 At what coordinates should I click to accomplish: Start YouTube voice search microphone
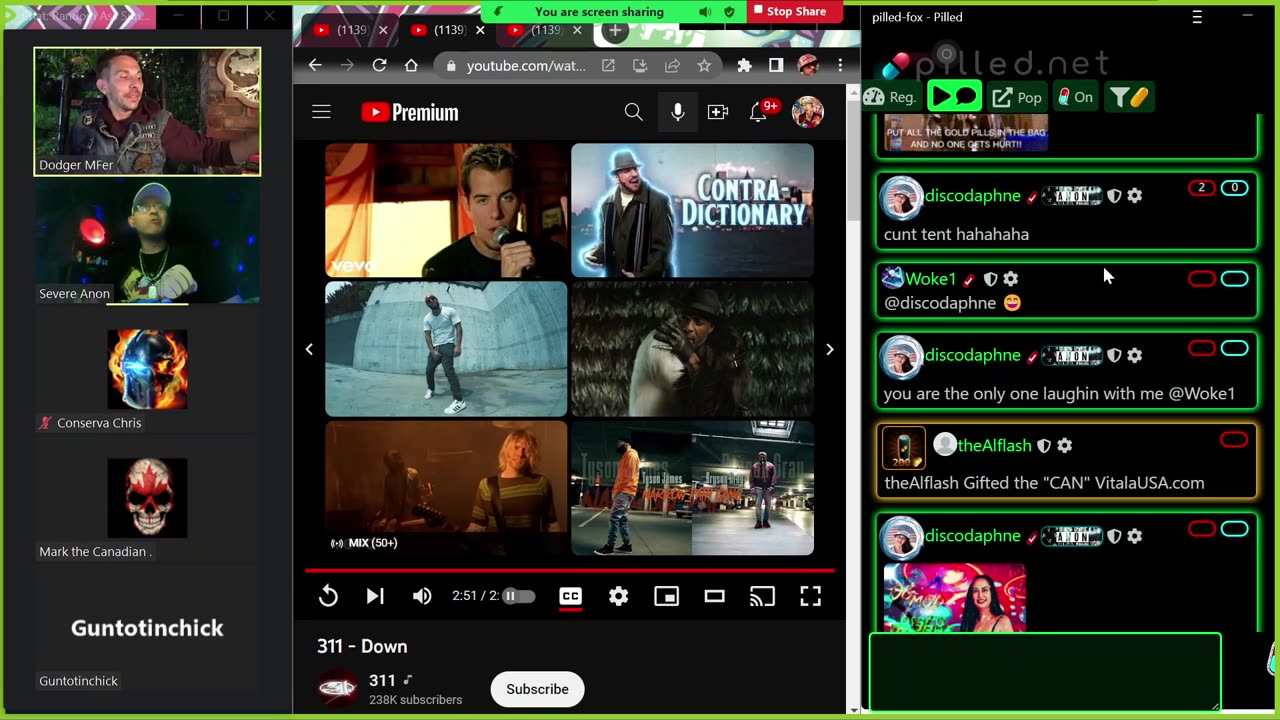pos(678,112)
